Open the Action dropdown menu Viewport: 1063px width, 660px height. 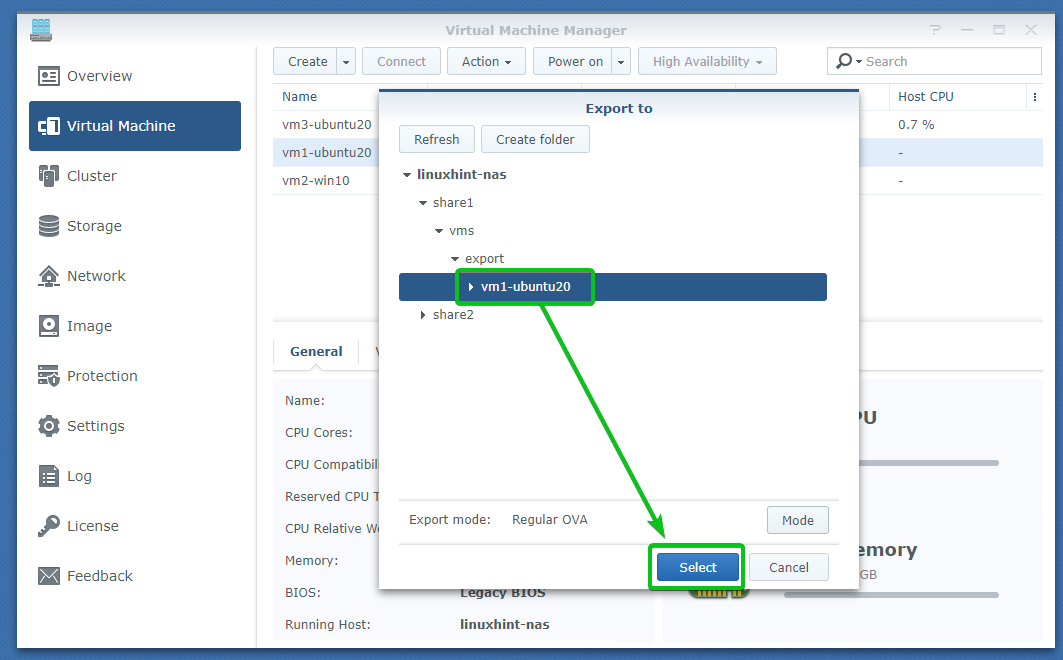(x=486, y=62)
